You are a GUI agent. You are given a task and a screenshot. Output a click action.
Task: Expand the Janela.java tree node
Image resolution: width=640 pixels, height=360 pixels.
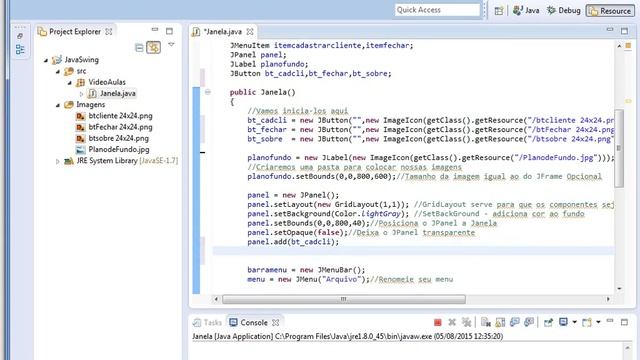click(81, 94)
